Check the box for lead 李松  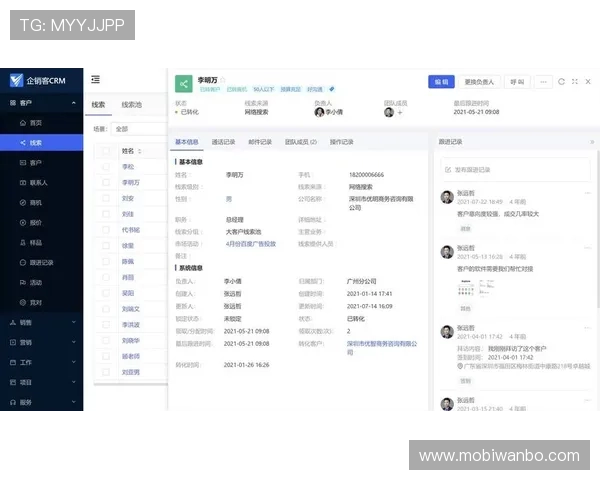click(x=106, y=167)
